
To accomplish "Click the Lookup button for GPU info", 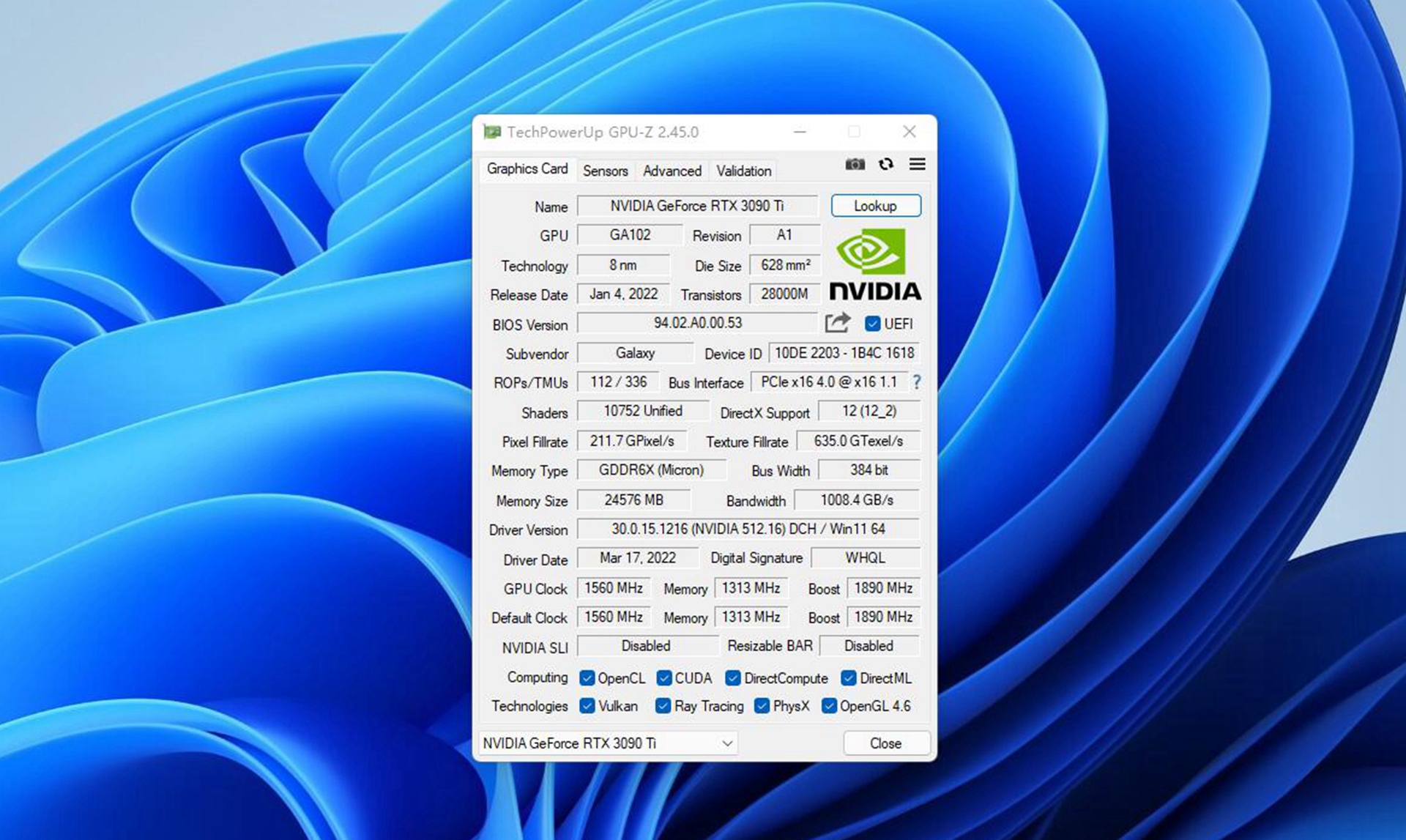I will pyautogui.click(x=877, y=206).
